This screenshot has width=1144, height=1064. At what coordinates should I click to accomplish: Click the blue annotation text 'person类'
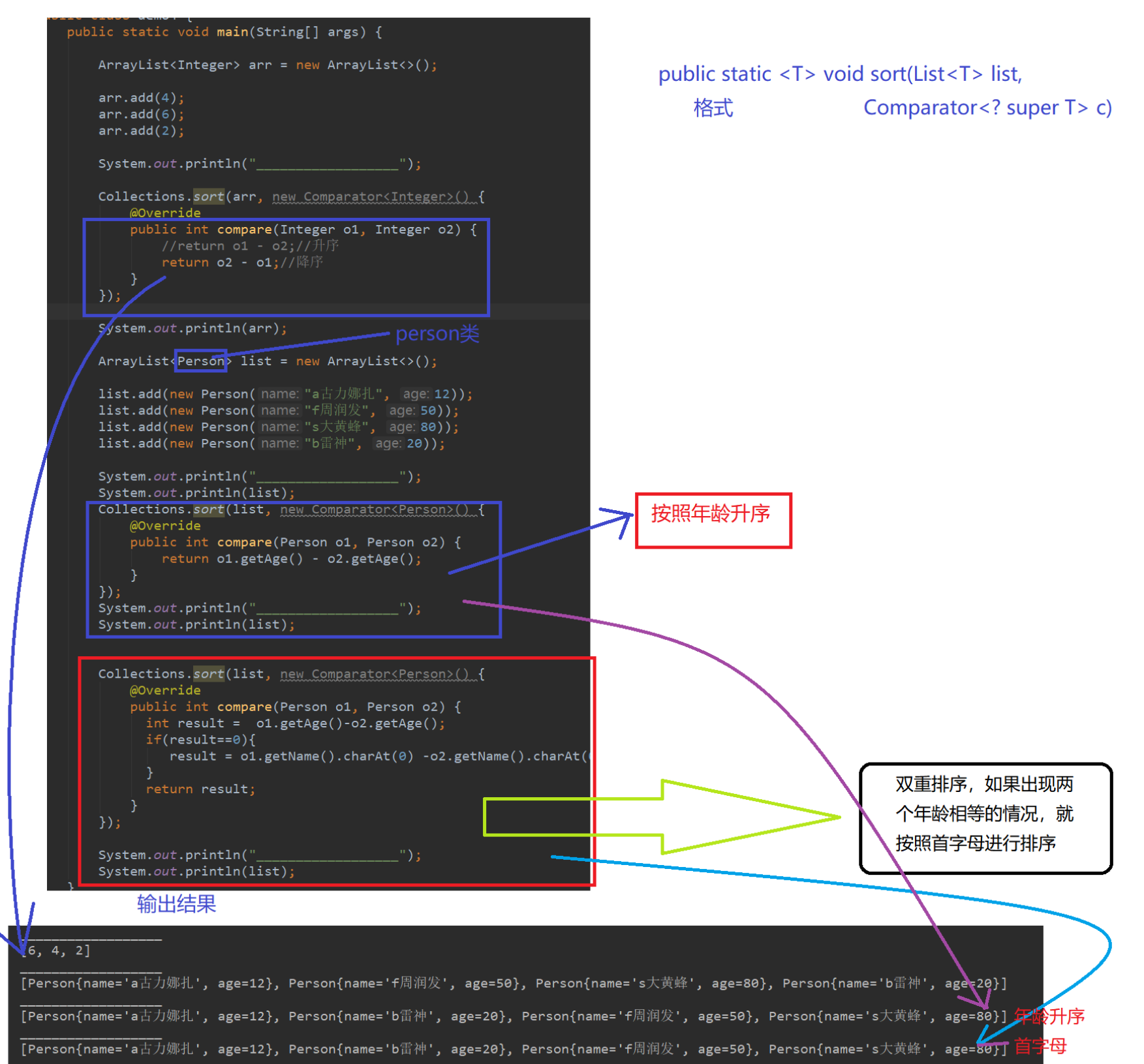tap(437, 334)
